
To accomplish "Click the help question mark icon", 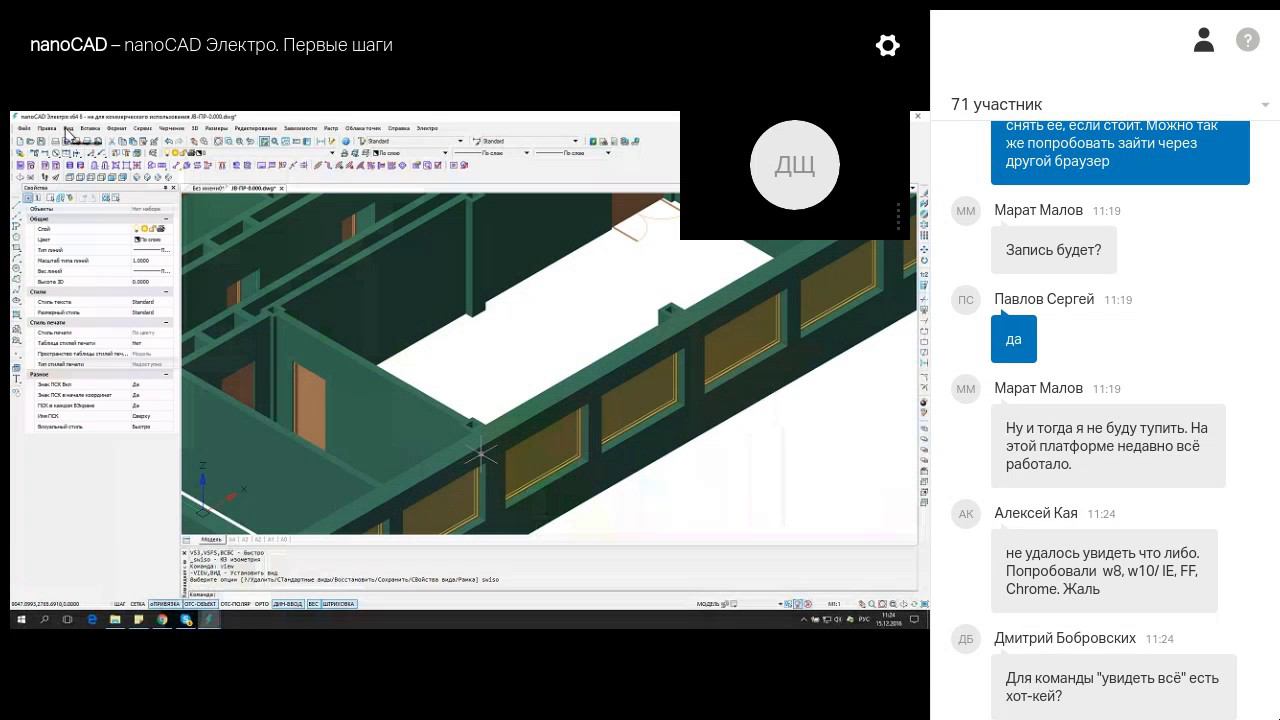I will coord(1247,40).
